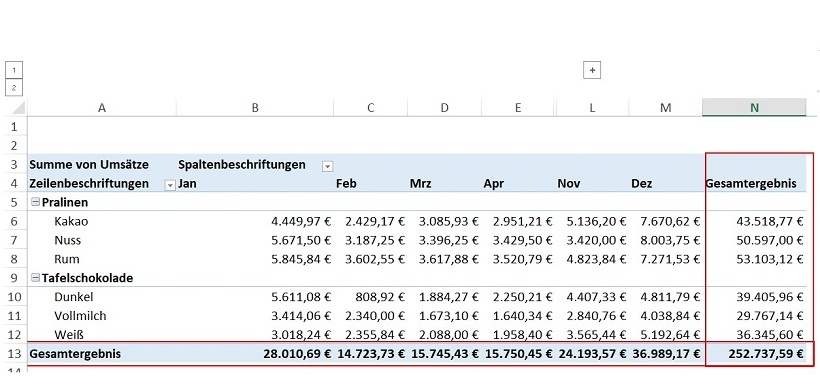Viewport: 820px width, 390px height.
Task: Click the Summe von Umsätze cell
Action: click(x=89, y=165)
